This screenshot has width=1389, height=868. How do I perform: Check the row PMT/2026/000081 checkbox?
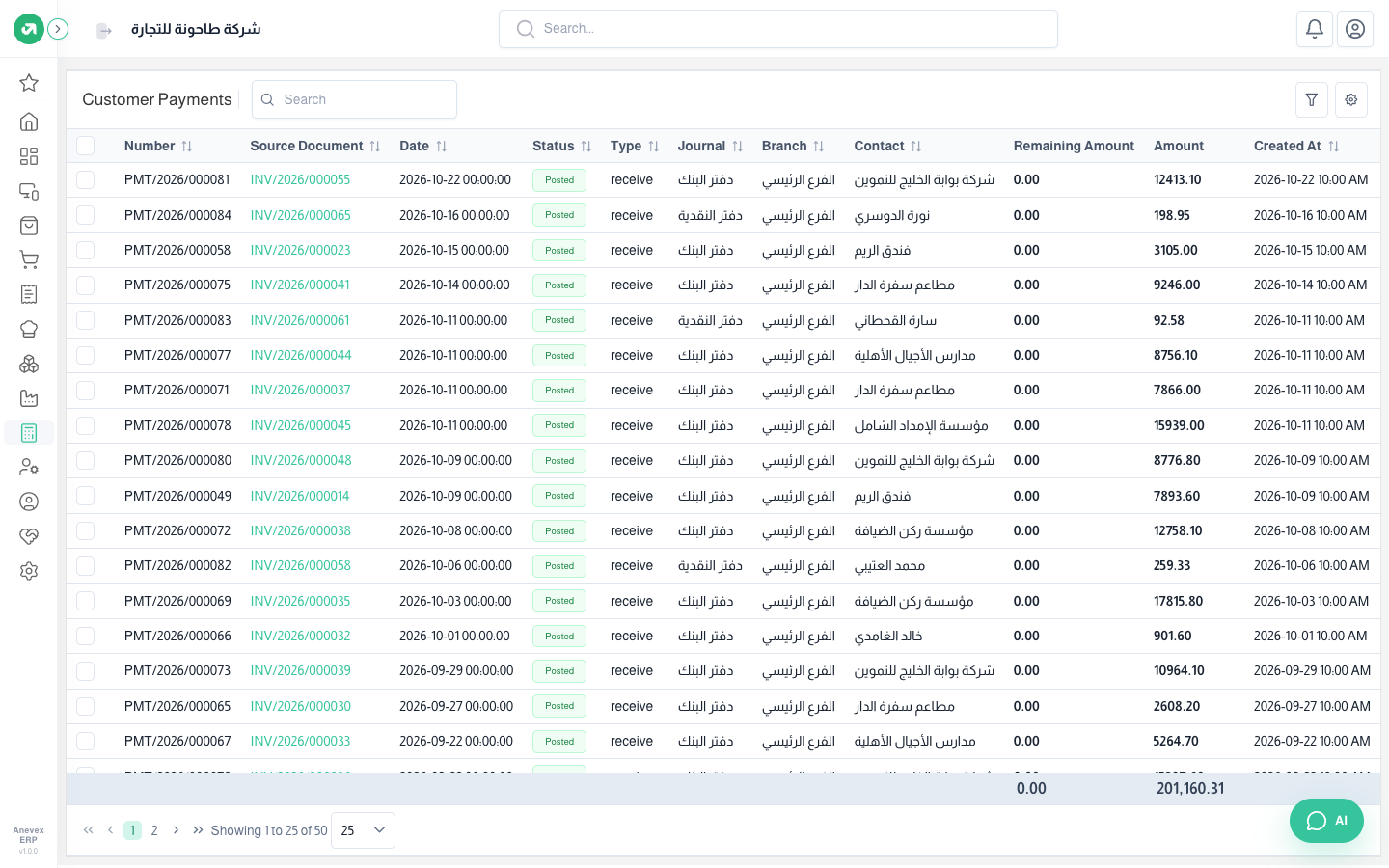click(86, 180)
